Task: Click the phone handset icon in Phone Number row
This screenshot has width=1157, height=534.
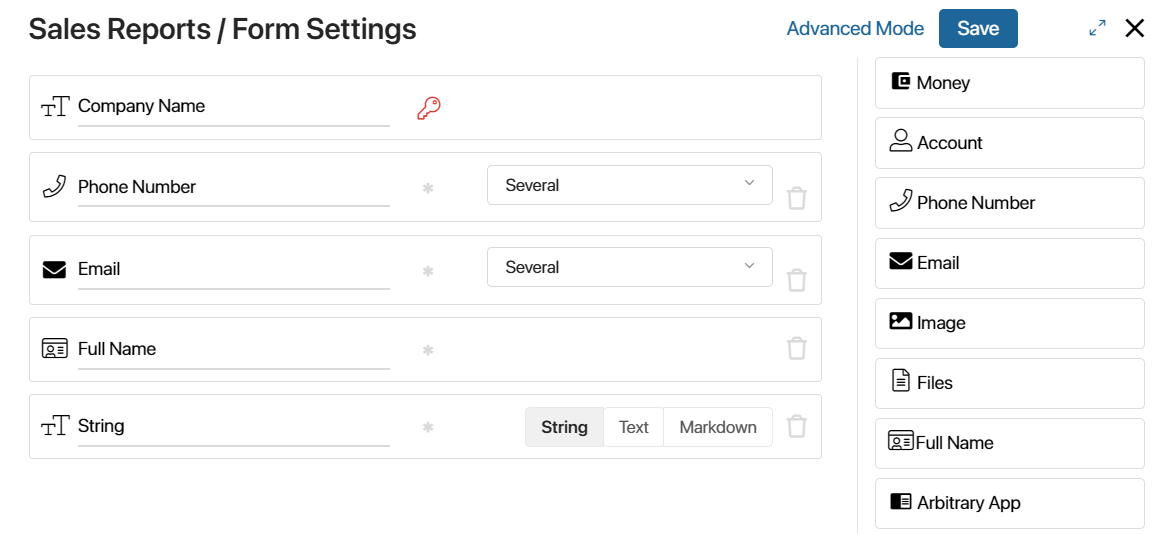Action: [54, 187]
